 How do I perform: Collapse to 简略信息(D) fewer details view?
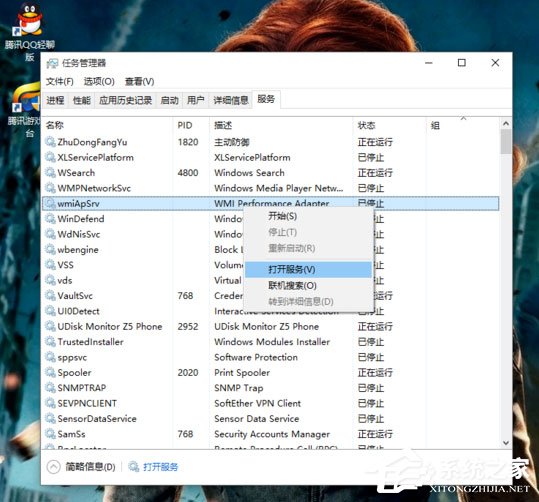click(x=81, y=467)
